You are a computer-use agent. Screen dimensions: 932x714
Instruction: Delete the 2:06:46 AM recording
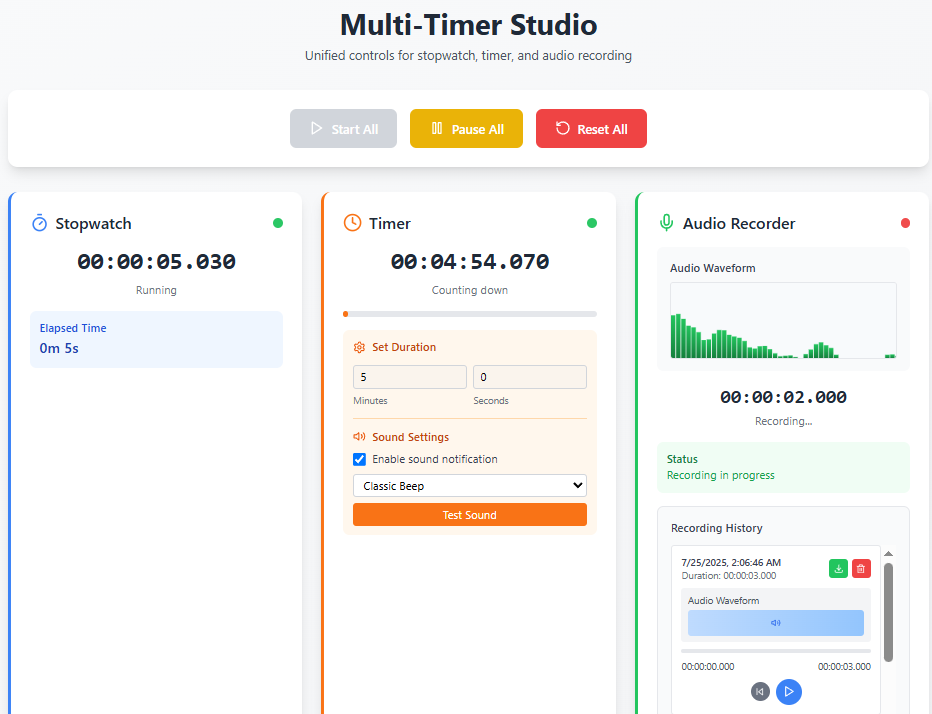[861, 569]
